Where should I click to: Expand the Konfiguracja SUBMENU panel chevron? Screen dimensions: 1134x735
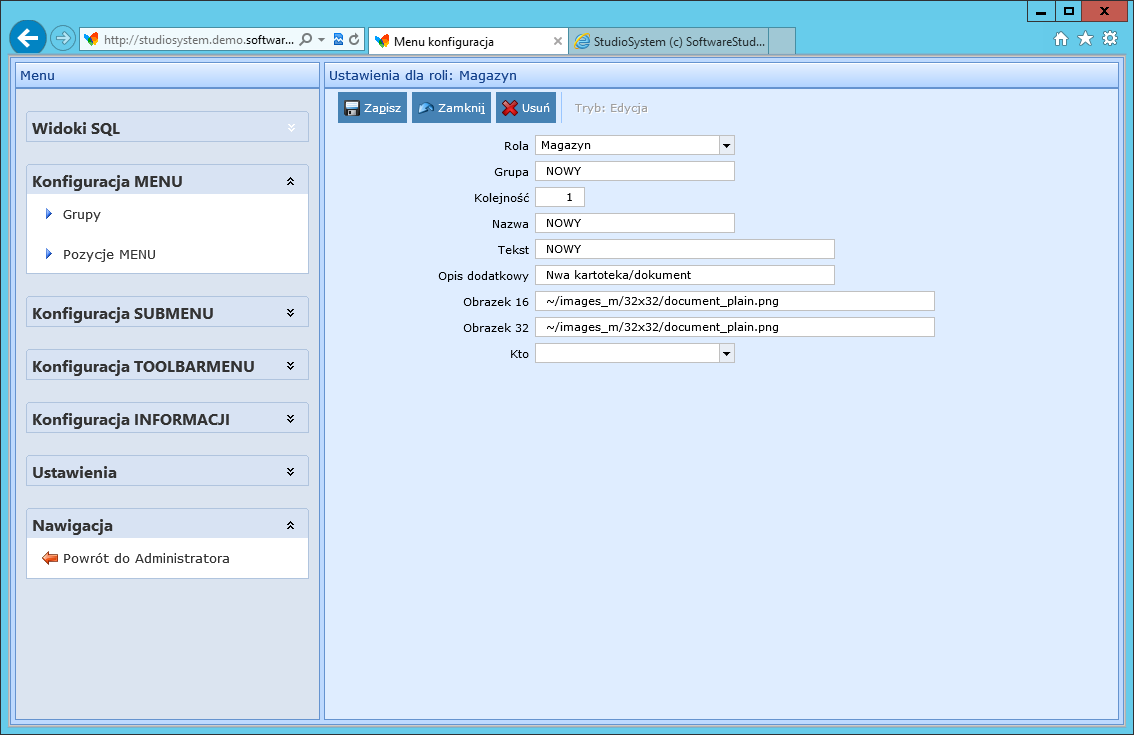291,313
